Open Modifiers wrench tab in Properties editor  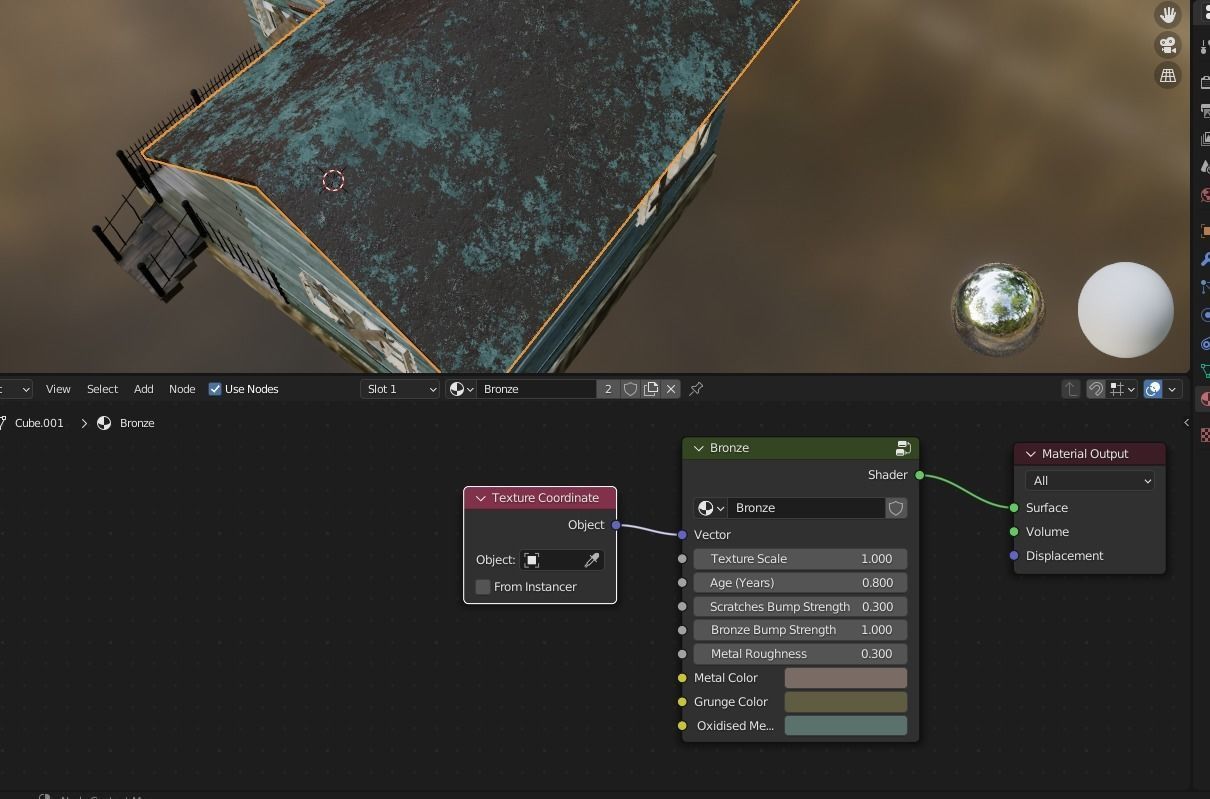[x=1204, y=259]
